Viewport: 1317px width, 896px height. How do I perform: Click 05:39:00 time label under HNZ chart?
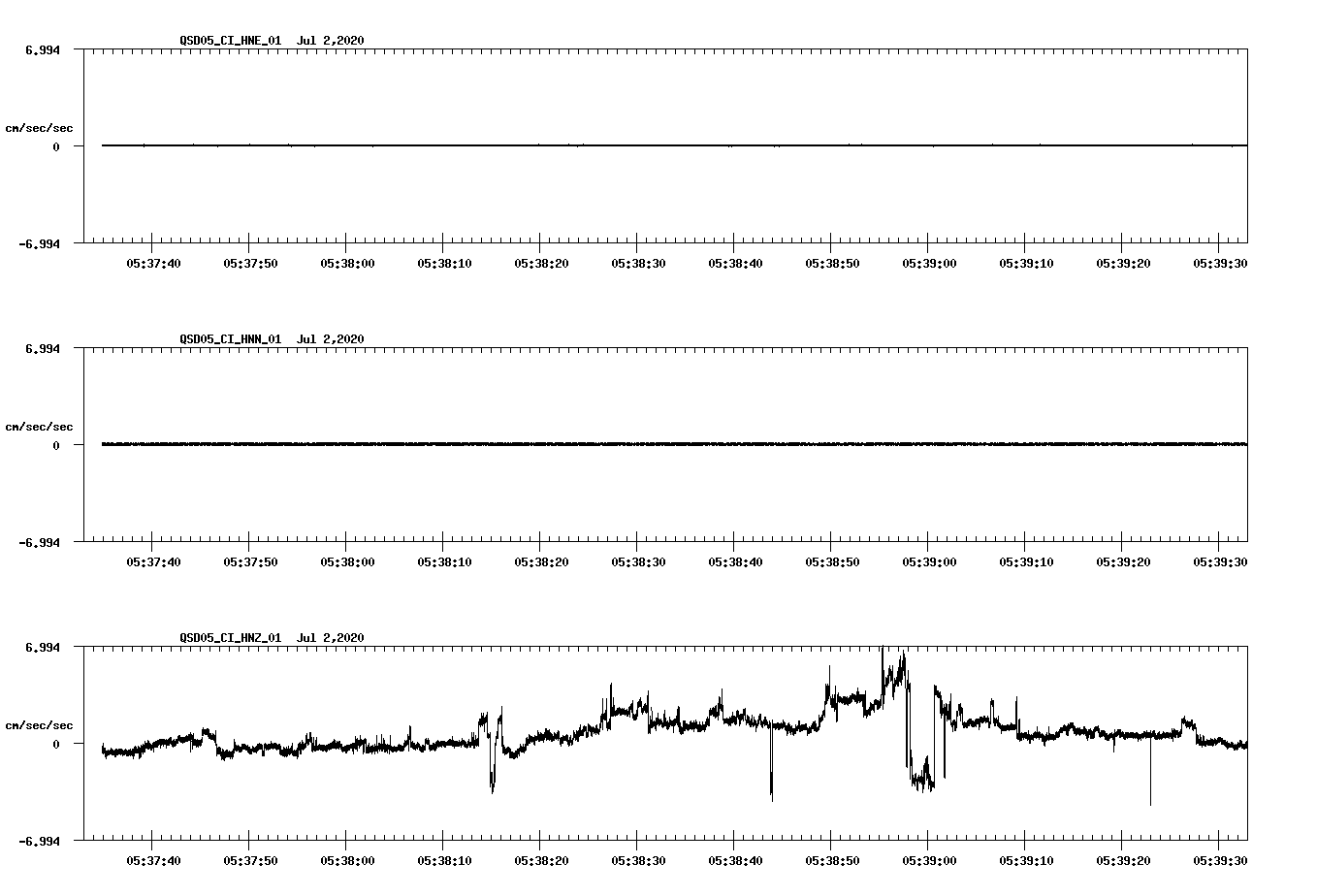929,861
